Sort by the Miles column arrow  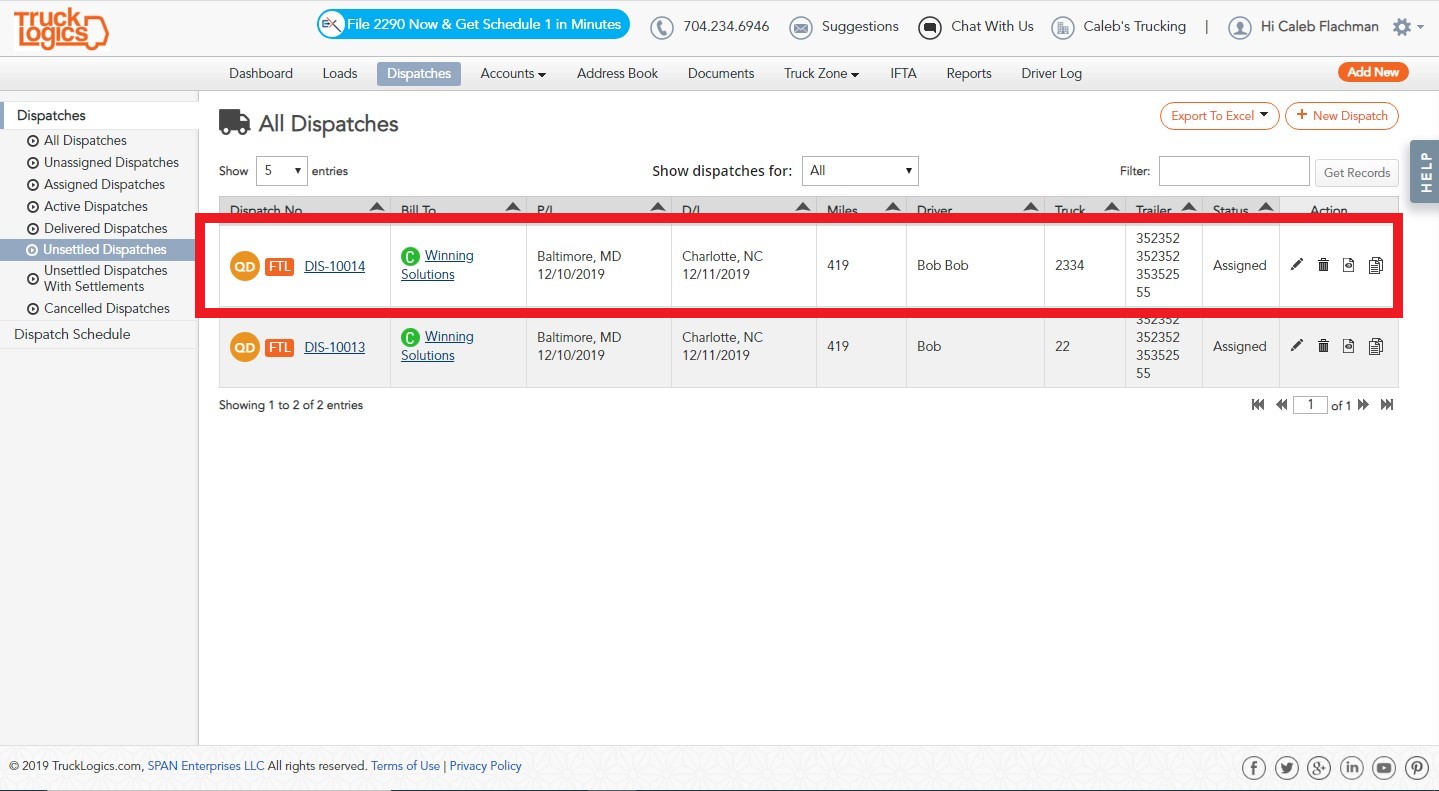pyautogui.click(x=893, y=207)
